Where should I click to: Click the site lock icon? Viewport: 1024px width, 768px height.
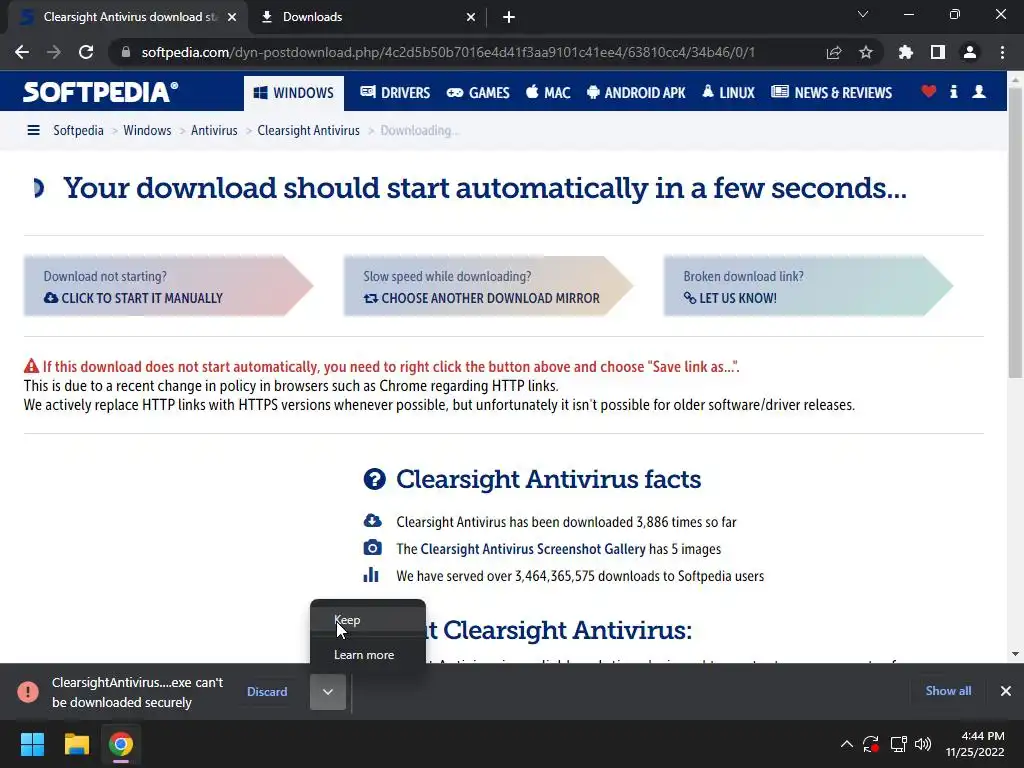(x=125, y=52)
